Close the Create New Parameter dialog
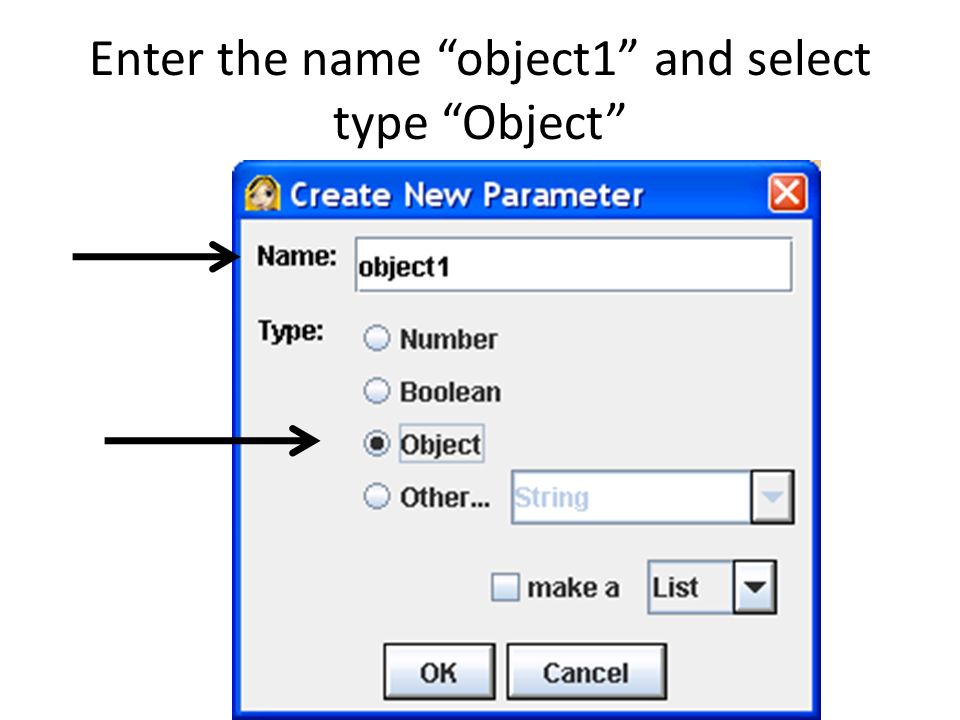960x720 pixels. coord(787,193)
